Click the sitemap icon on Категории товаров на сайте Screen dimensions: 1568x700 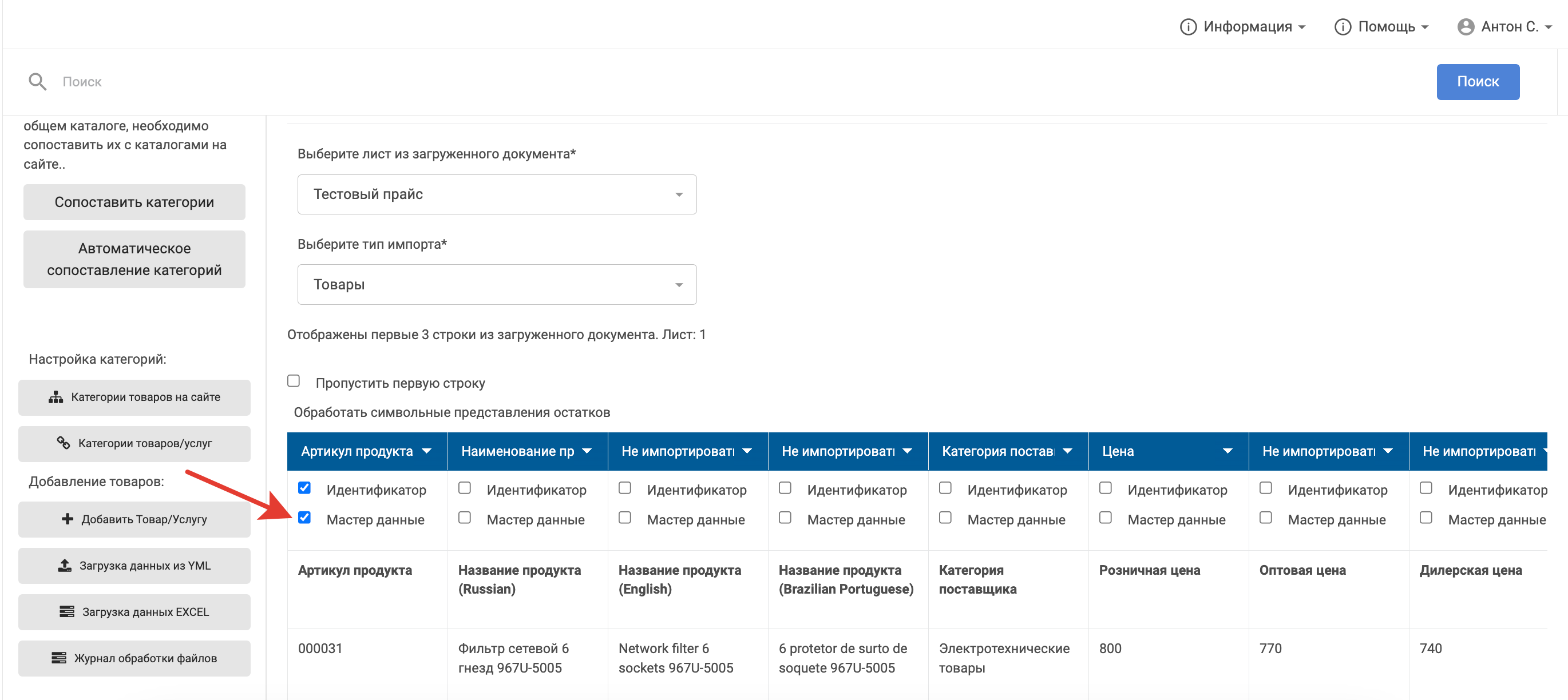[56, 397]
